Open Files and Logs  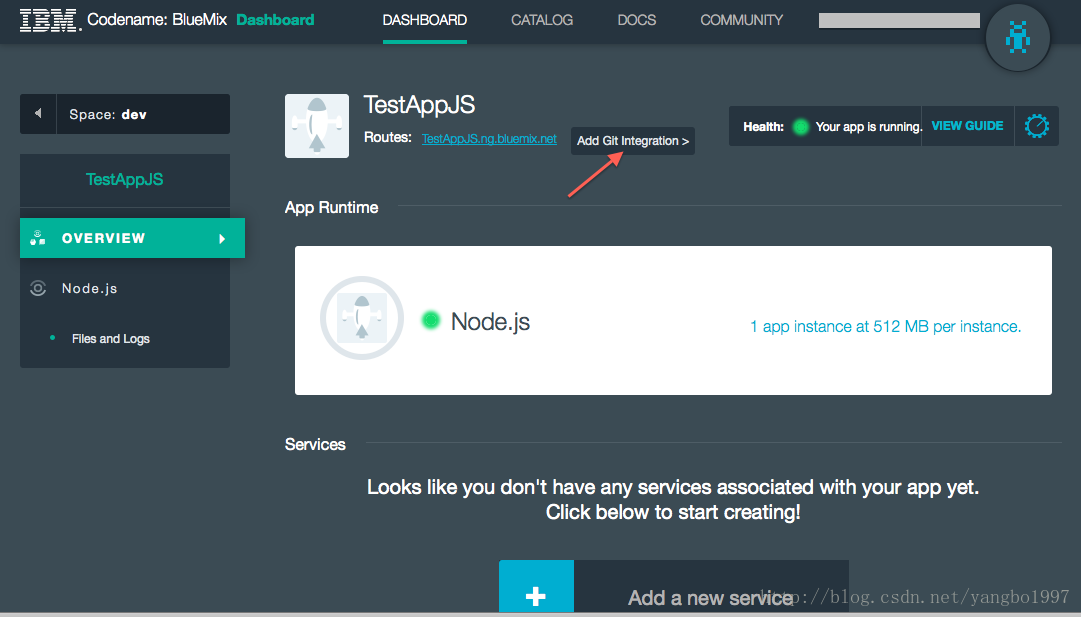pos(110,338)
